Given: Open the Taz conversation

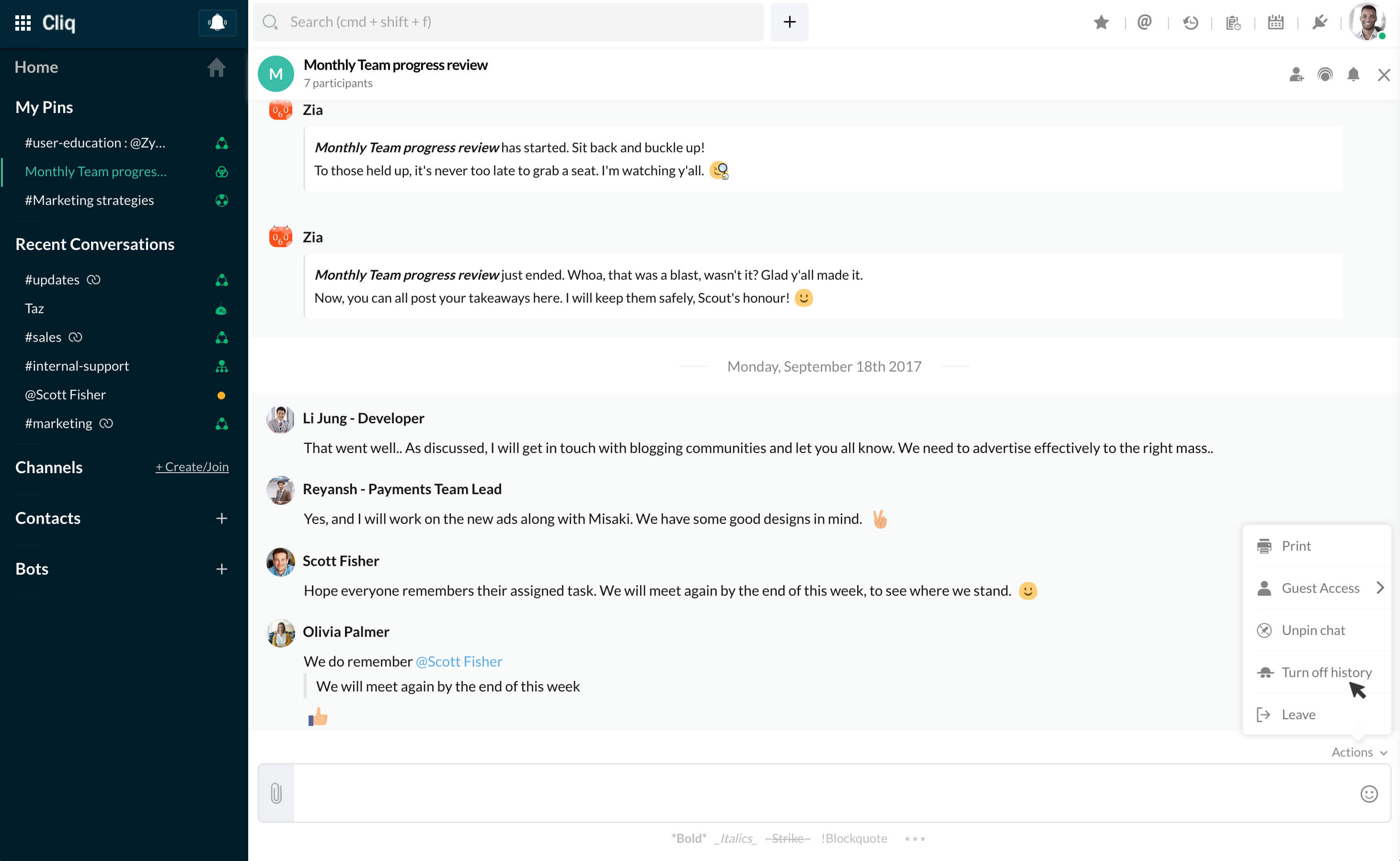Looking at the screenshot, I should coord(124,309).
